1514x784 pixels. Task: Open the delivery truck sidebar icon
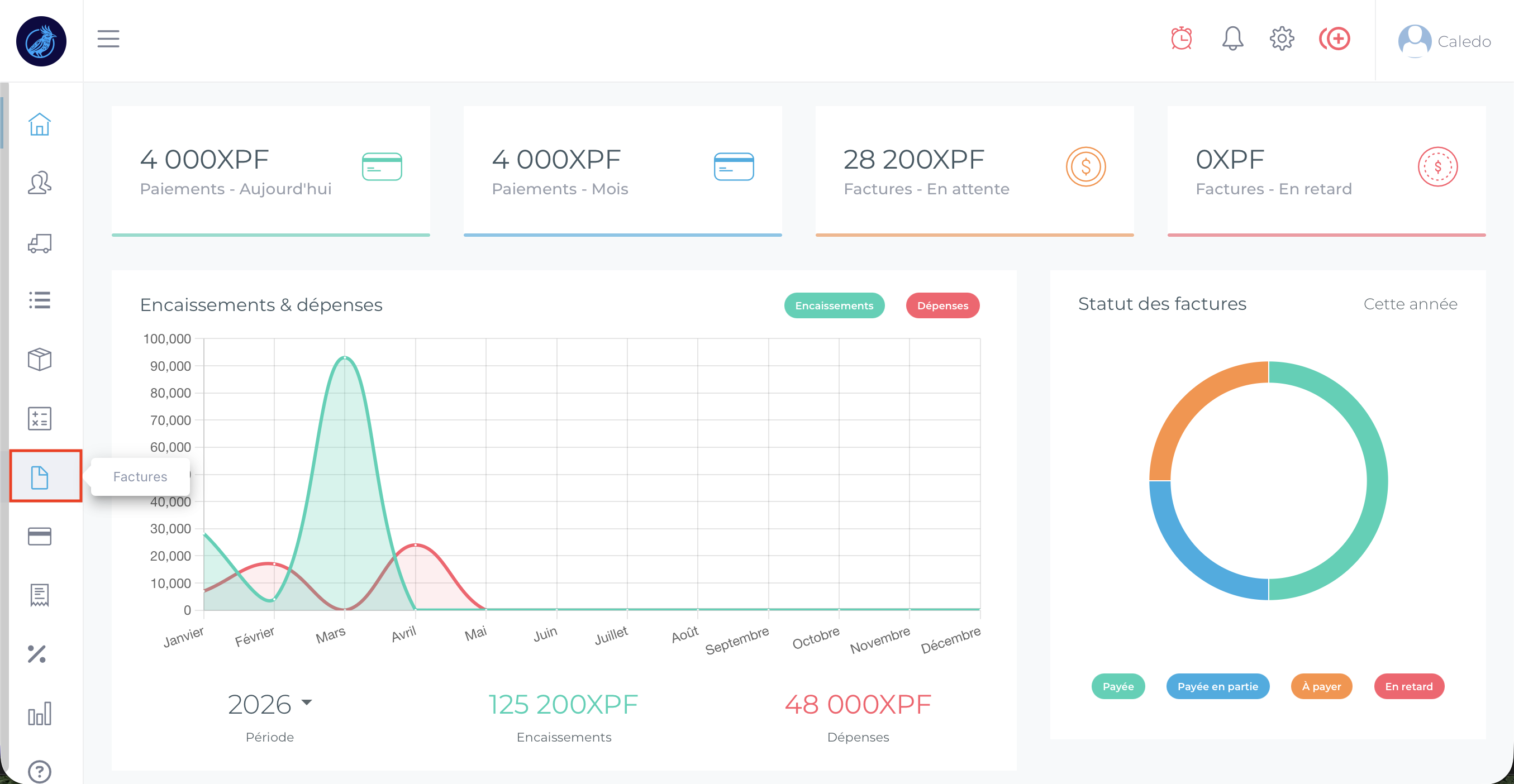click(39, 243)
